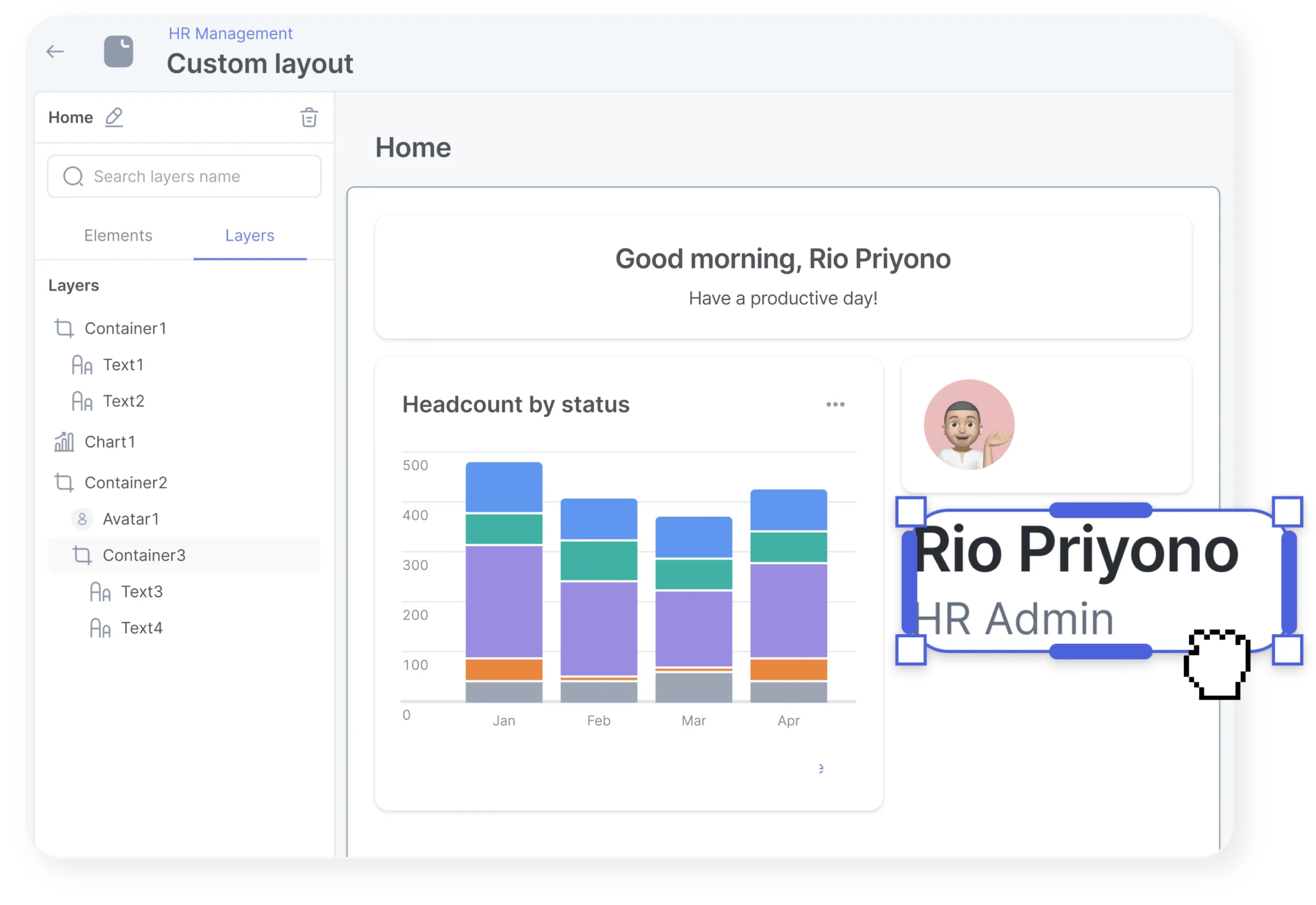Click the Search layers name field
The width and height of the screenshot is (1316, 905).
[193, 176]
